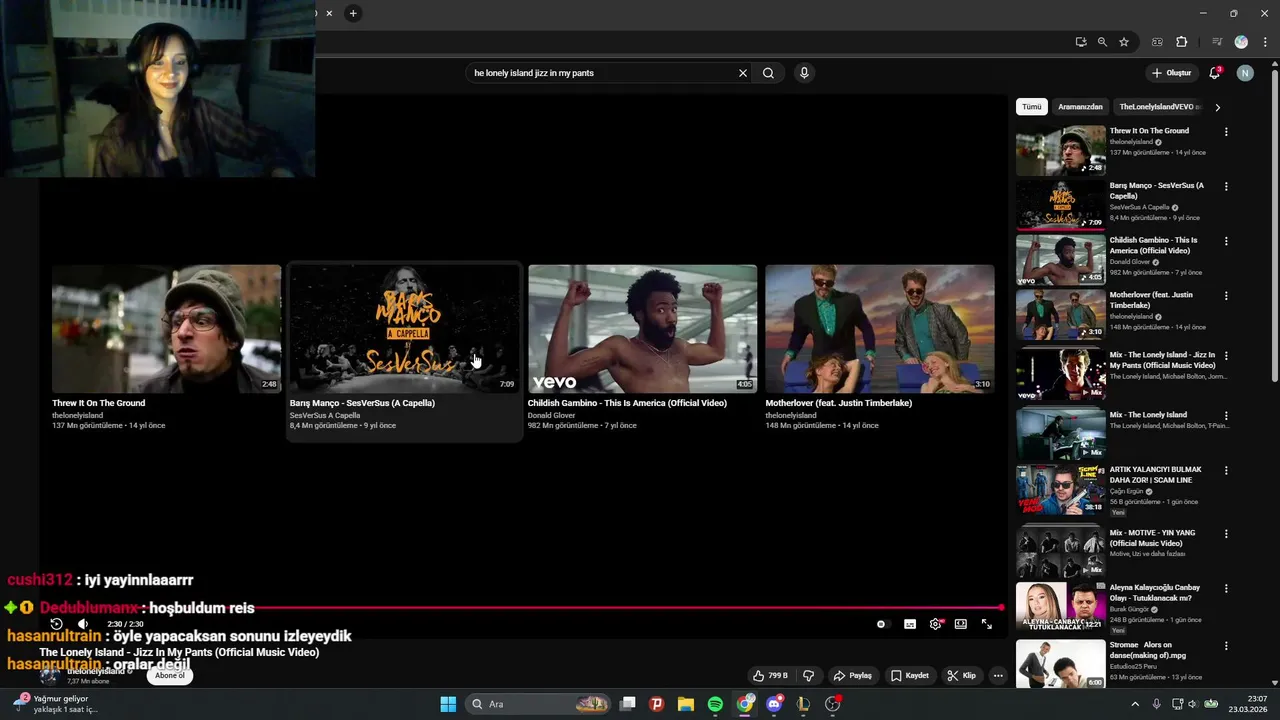Click the install app icon in address bar
The width and height of the screenshot is (1280, 720).
(1081, 42)
